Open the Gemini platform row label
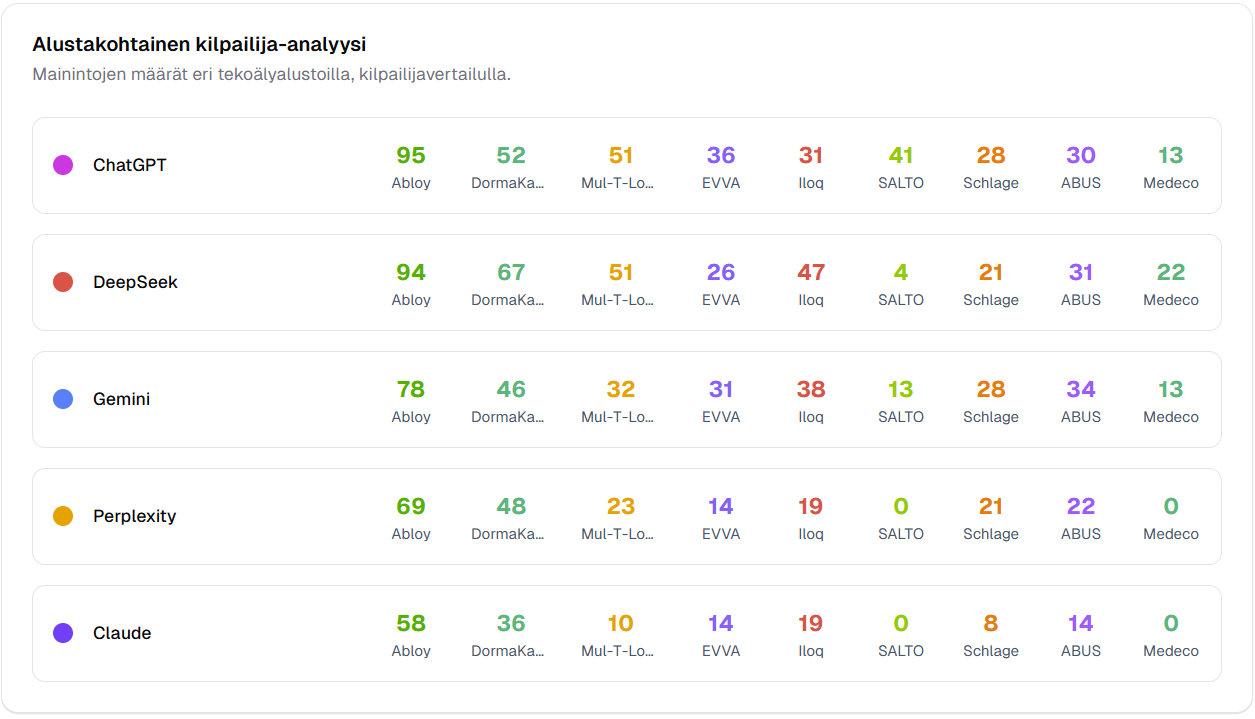Screen dimensions: 1255x719 click(x=121, y=399)
